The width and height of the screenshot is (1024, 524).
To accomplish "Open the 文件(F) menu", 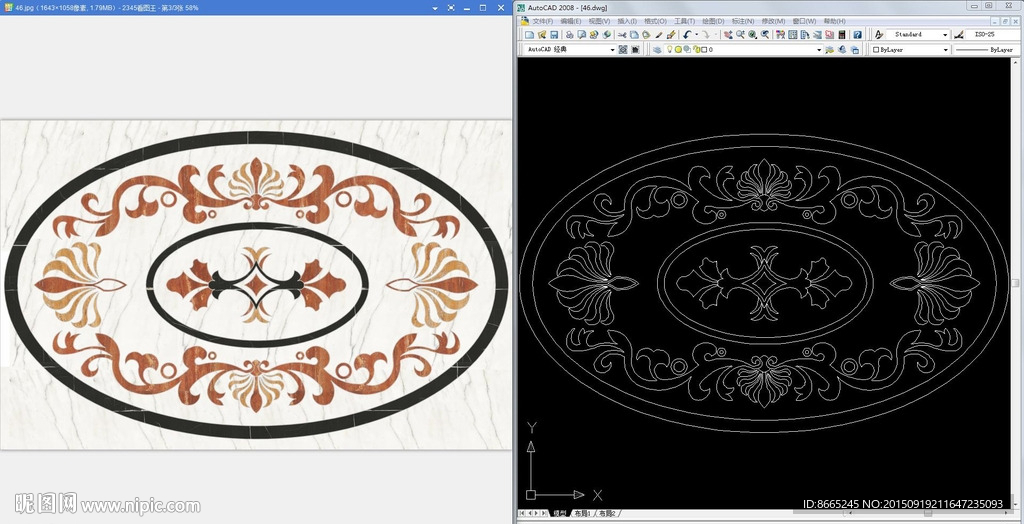I will (x=541, y=21).
